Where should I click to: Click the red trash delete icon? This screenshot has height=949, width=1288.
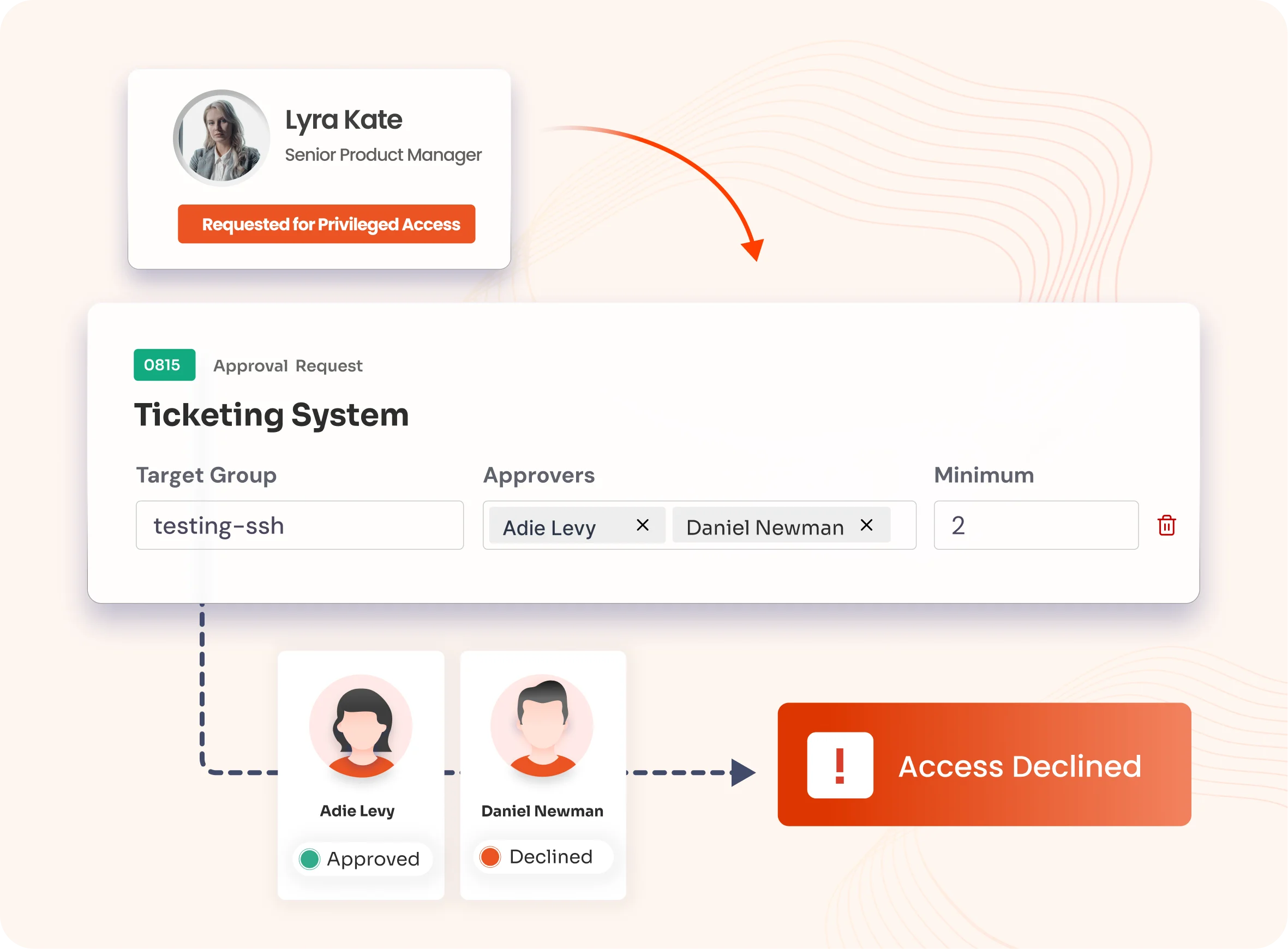[1166, 525]
